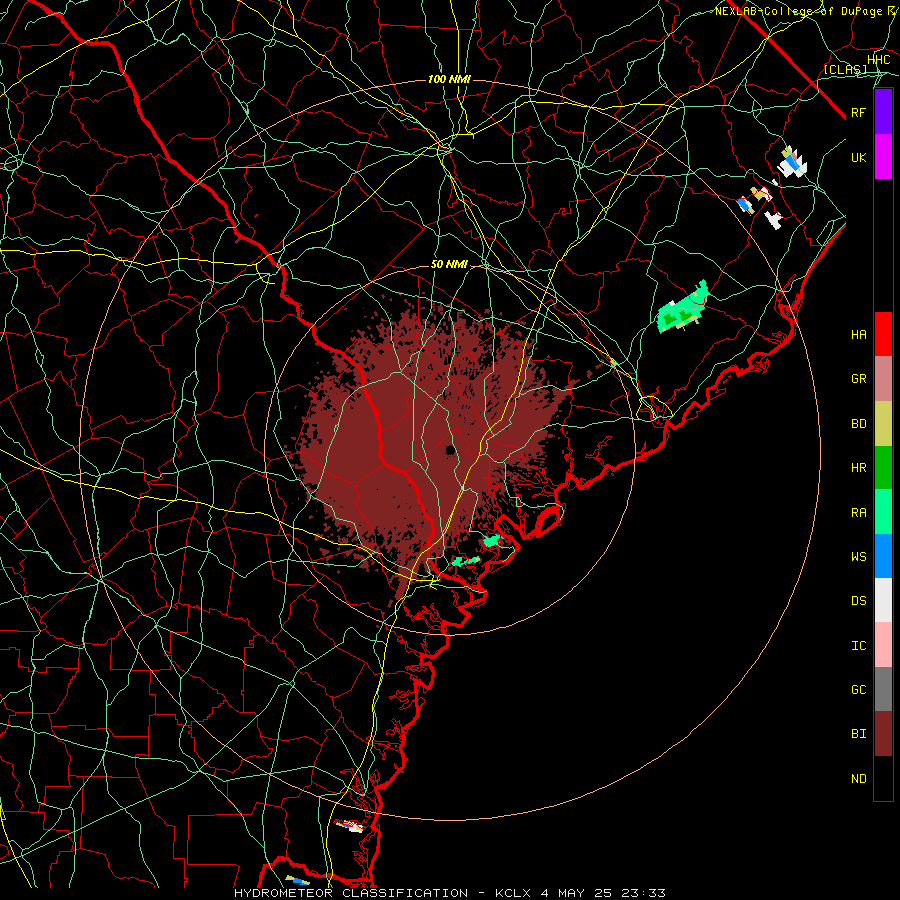The width and height of the screenshot is (900, 900).
Task: Click the black radar site dot in clutter
Action: pyautogui.click(x=450, y=449)
